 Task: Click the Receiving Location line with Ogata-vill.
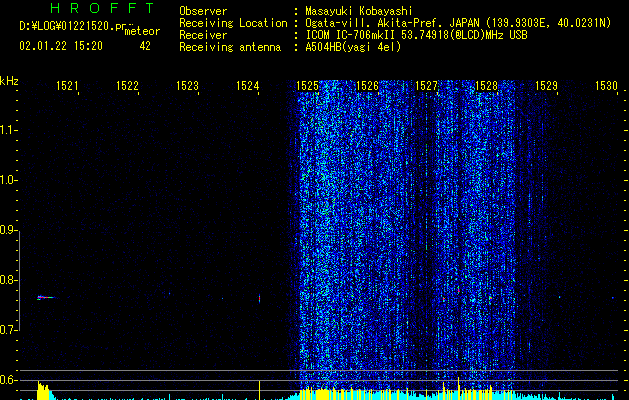[x=458, y=23]
